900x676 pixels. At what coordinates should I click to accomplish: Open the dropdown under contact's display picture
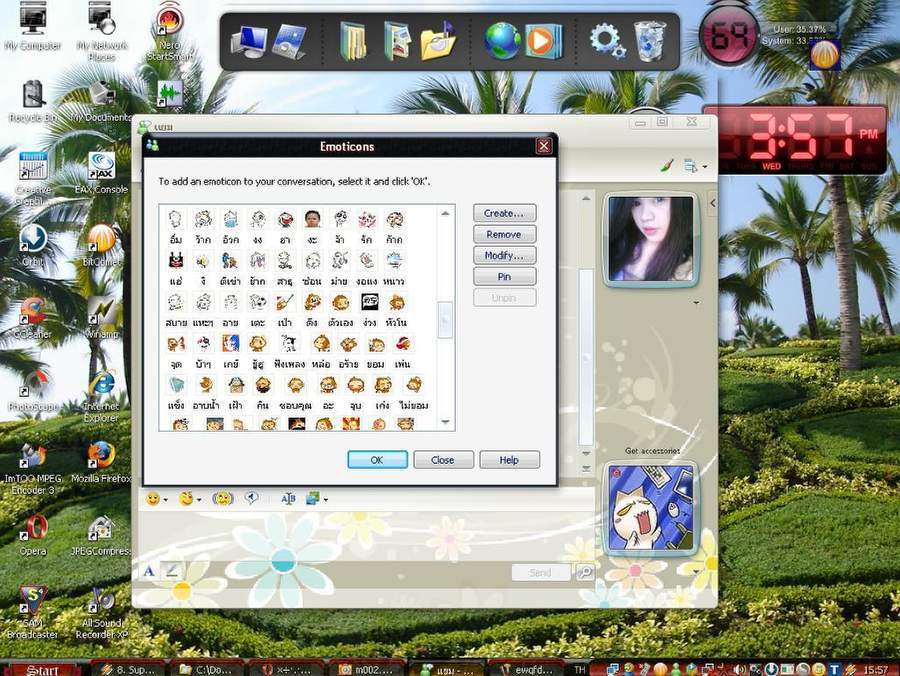tap(697, 302)
